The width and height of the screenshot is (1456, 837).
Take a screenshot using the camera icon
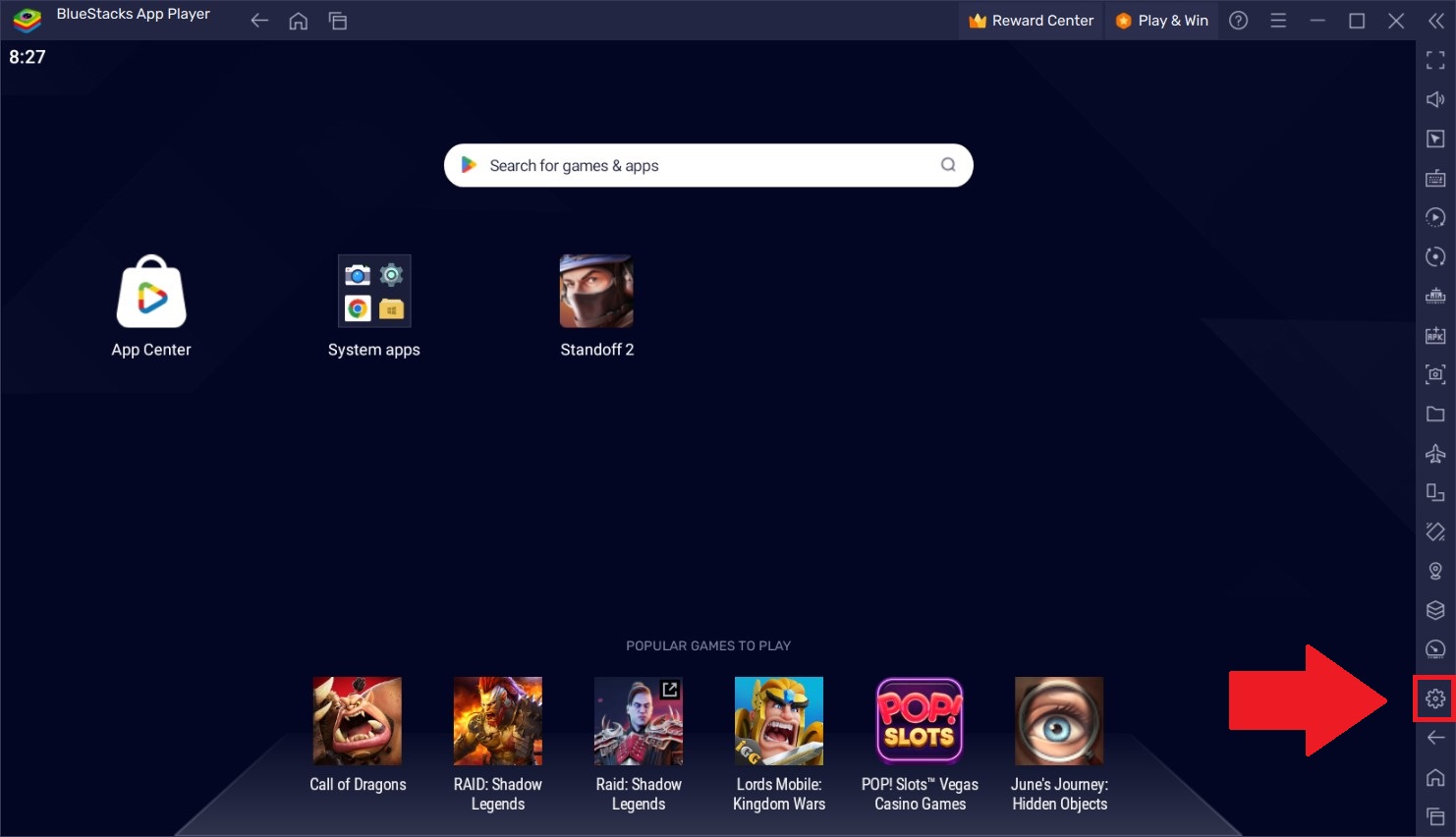pos(1434,374)
